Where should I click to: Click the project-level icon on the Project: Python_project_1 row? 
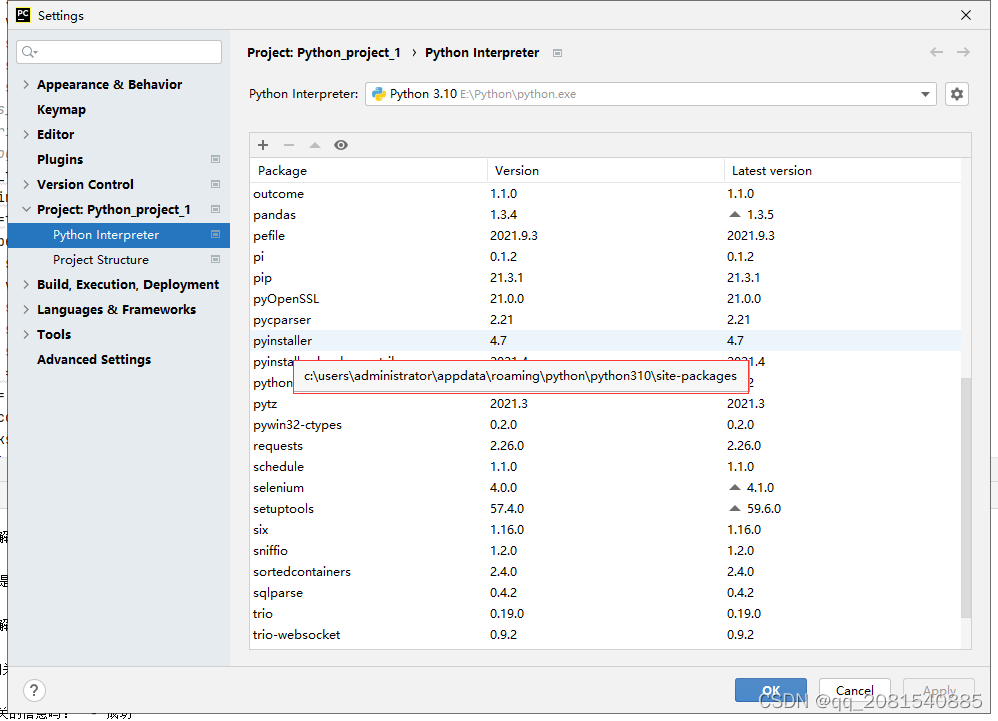[x=215, y=209]
